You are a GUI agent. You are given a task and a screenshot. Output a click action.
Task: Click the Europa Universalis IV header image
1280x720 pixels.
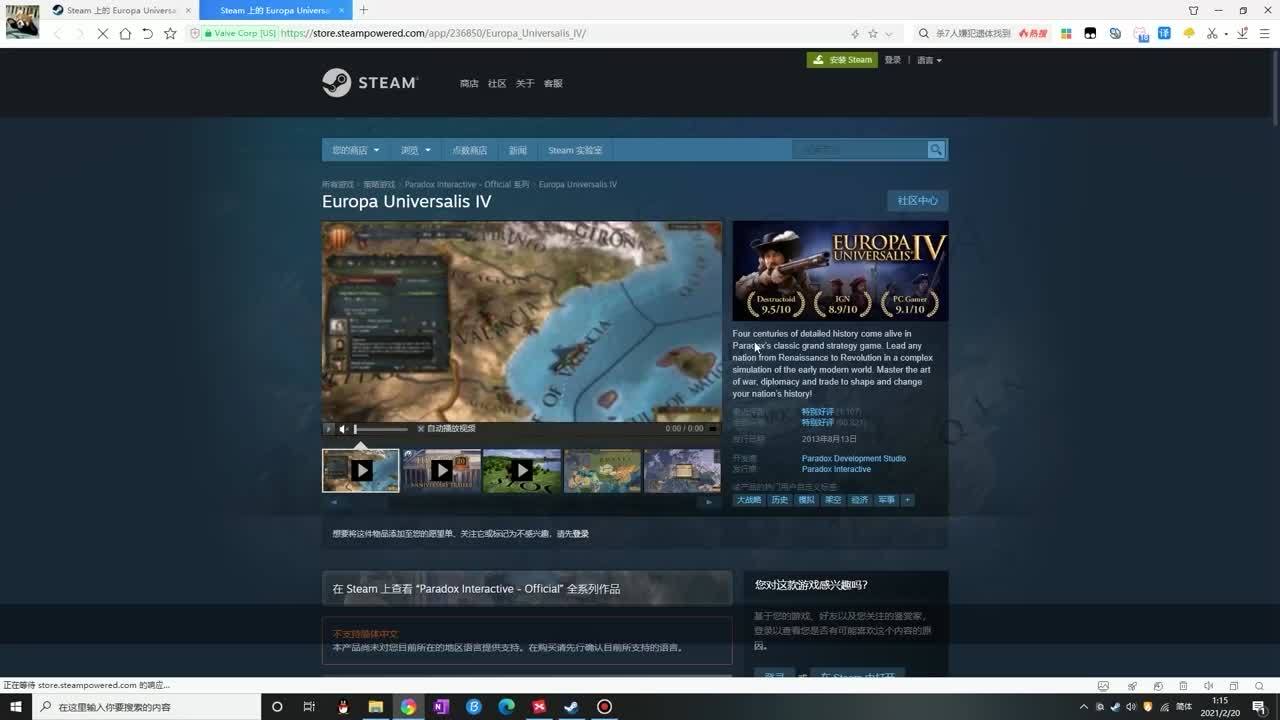click(x=840, y=271)
